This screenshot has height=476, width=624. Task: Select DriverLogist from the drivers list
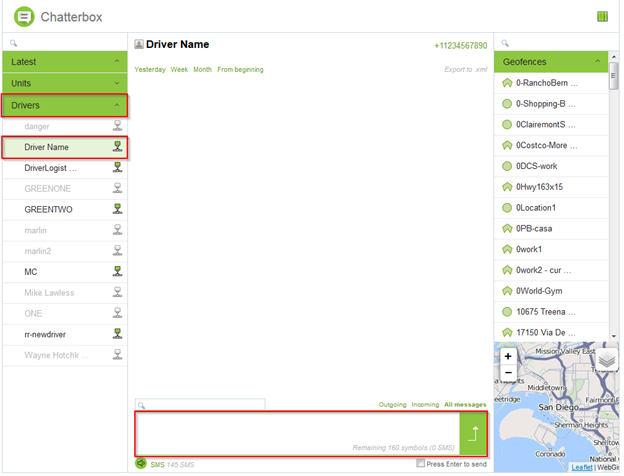point(52,168)
